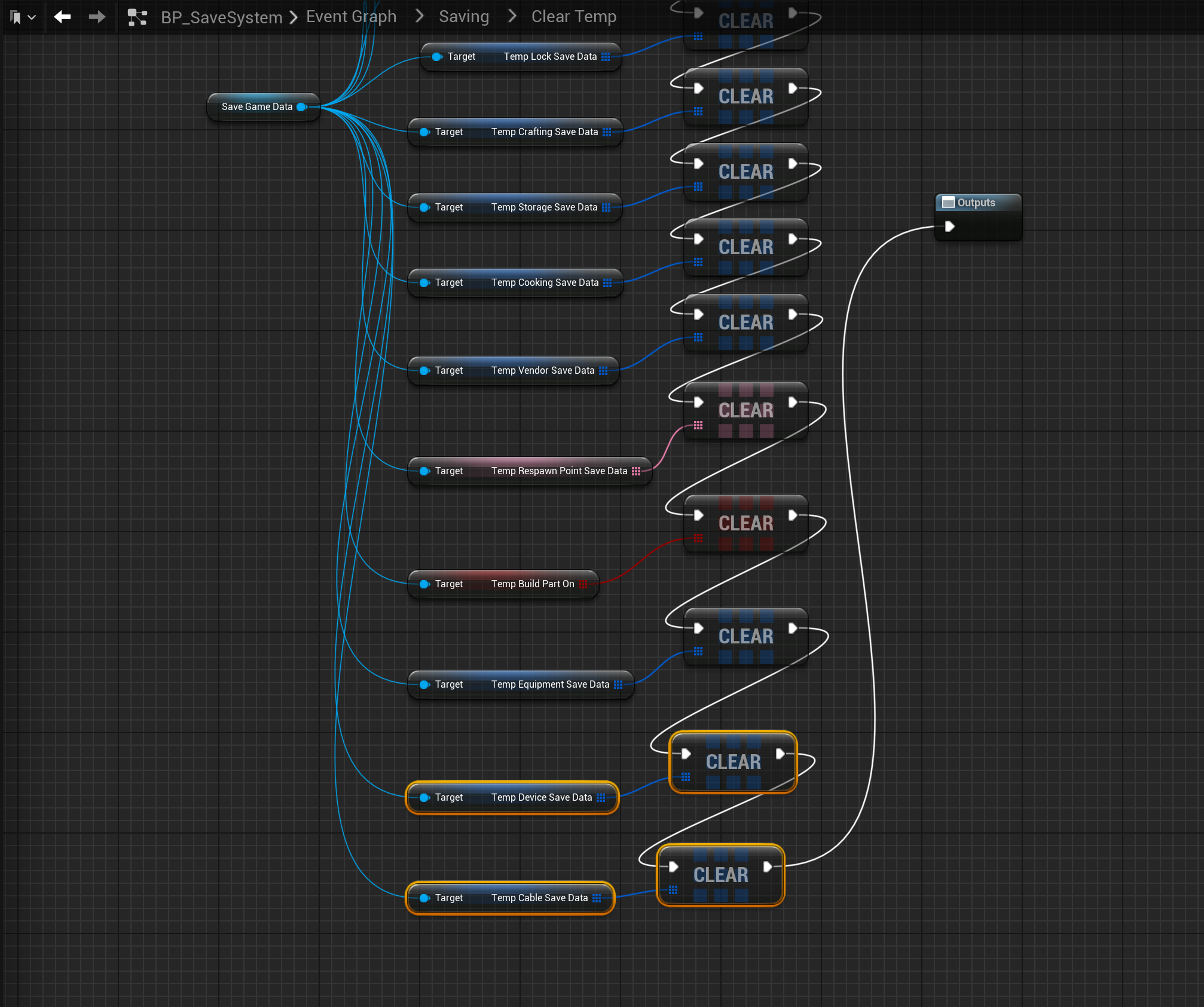Click the navigate forward arrow
This screenshot has height=1007, width=1204.
(x=97, y=17)
